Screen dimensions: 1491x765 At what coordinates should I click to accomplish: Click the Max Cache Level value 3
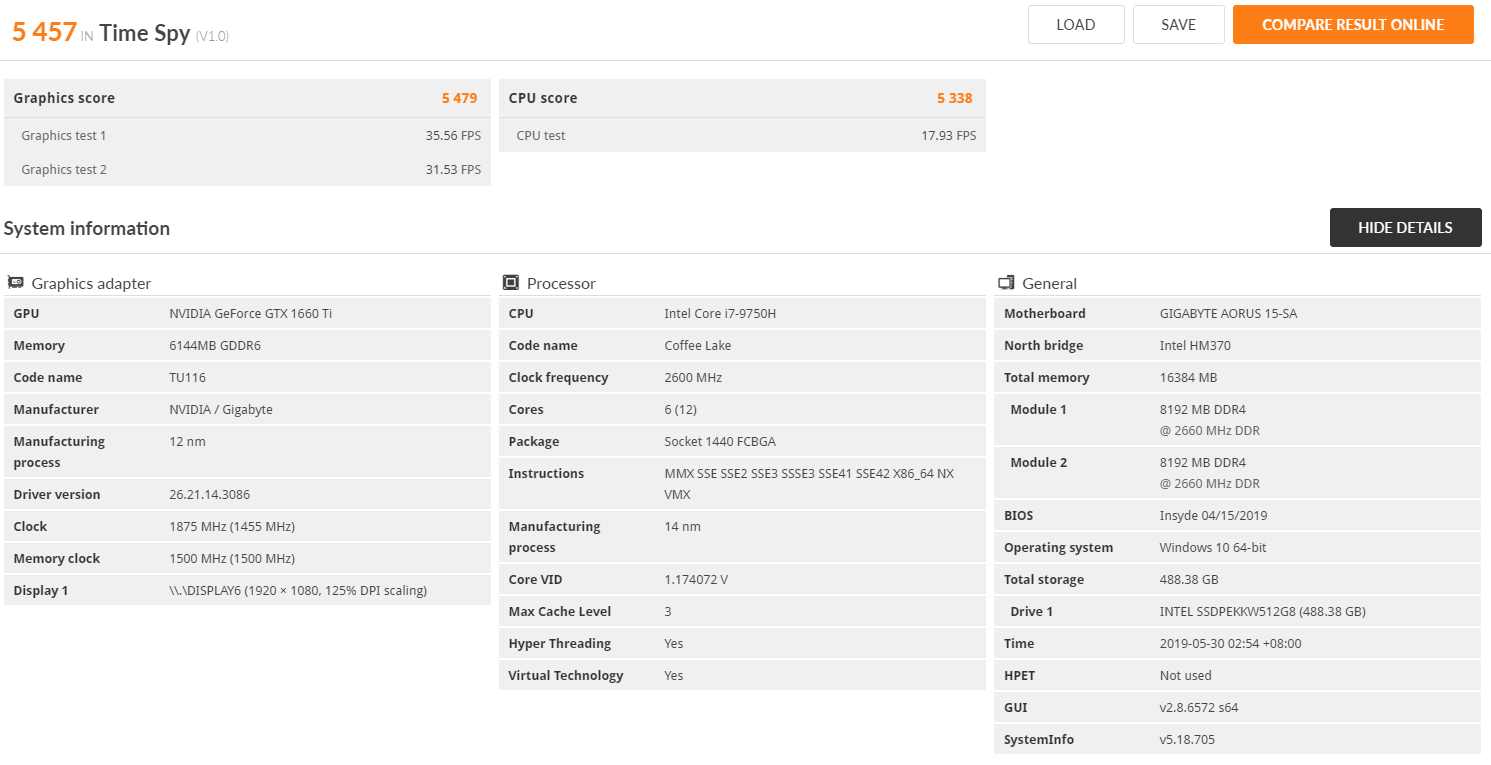(x=668, y=611)
